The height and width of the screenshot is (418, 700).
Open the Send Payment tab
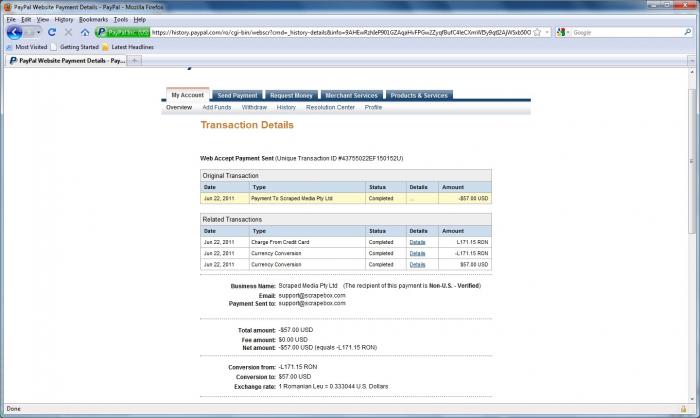pyautogui.click(x=237, y=95)
